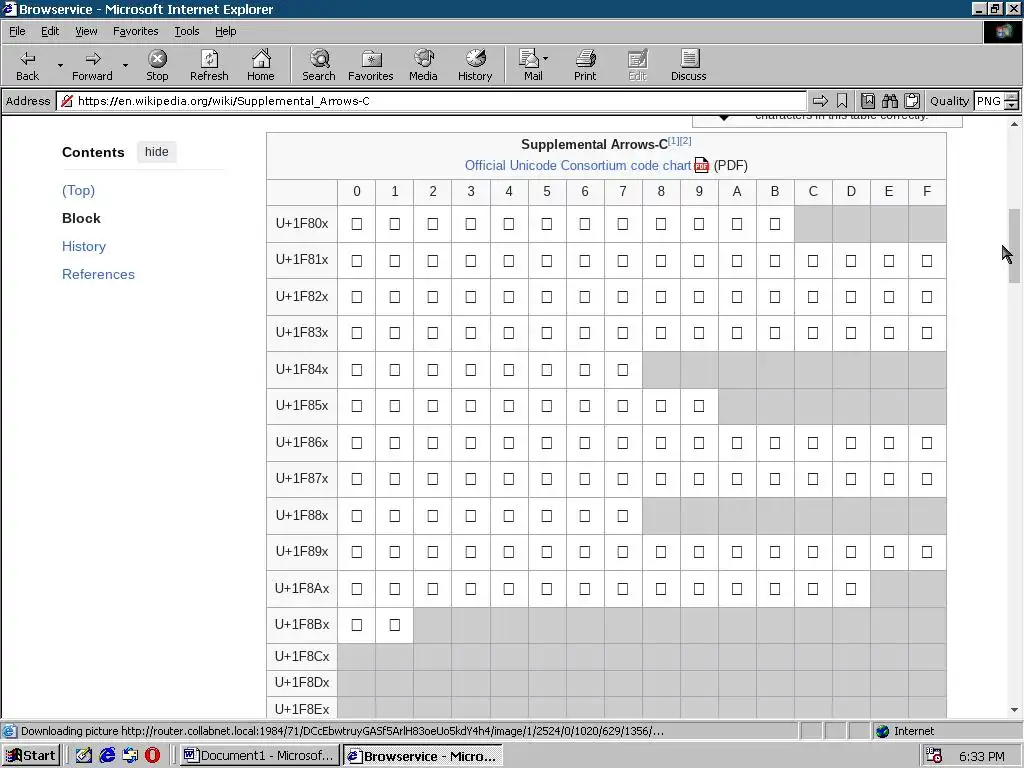Click the binoculars find icon

(x=889, y=101)
